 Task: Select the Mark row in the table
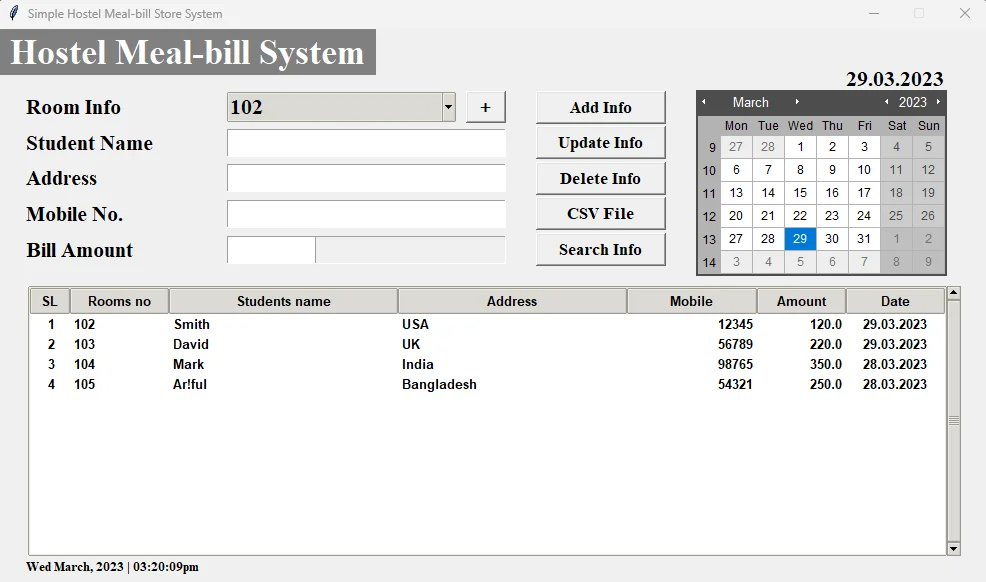(487, 365)
